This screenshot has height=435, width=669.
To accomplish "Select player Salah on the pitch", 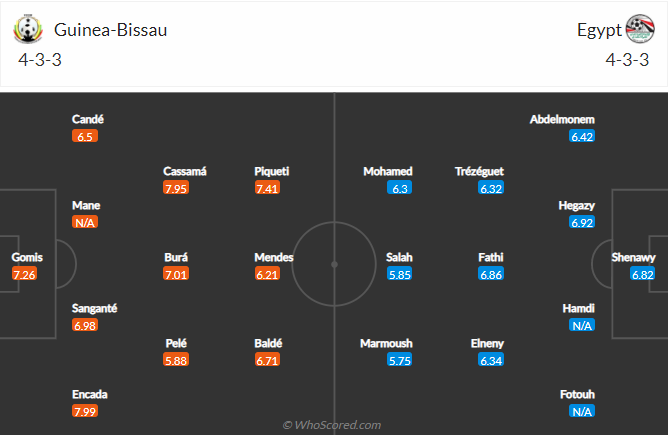I will 399,257.
